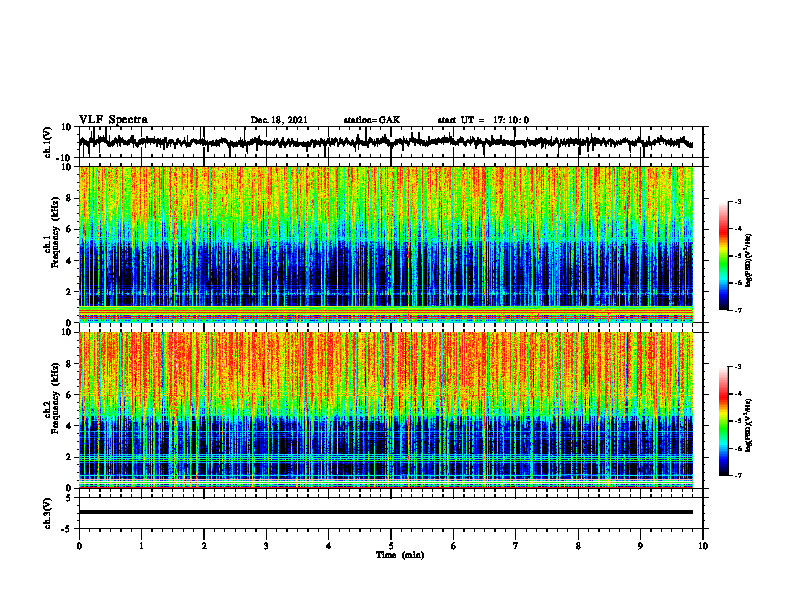Screen dimensions: 792x612
Task: Click the 'station=GAK' header label
Action: [372, 120]
